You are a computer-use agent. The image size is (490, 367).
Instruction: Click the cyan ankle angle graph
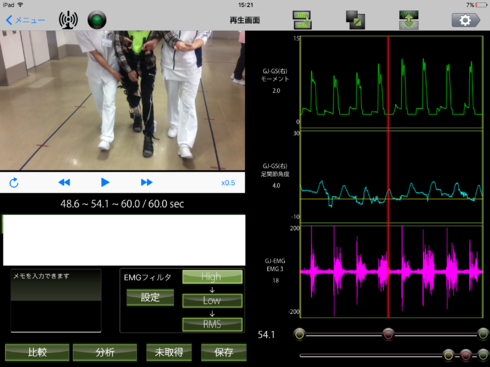(x=391, y=177)
